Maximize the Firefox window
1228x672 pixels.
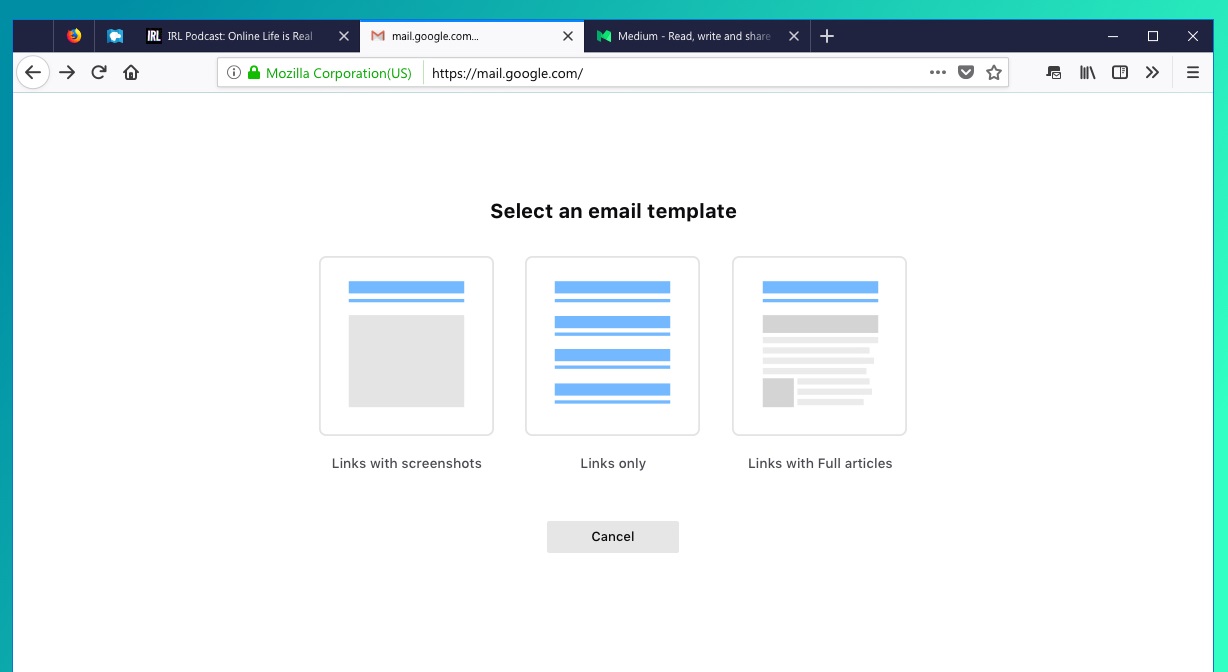(1153, 36)
